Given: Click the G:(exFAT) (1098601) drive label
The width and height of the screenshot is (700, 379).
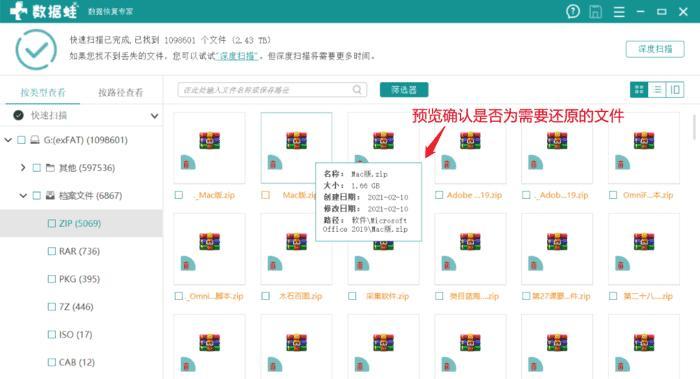Looking at the screenshot, I should (x=86, y=140).
